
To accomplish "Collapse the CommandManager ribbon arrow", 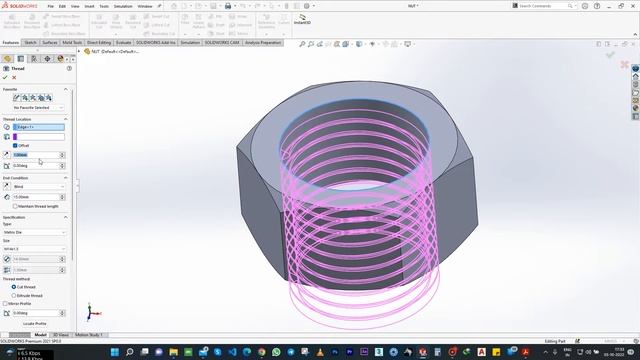I will point(635,34).
